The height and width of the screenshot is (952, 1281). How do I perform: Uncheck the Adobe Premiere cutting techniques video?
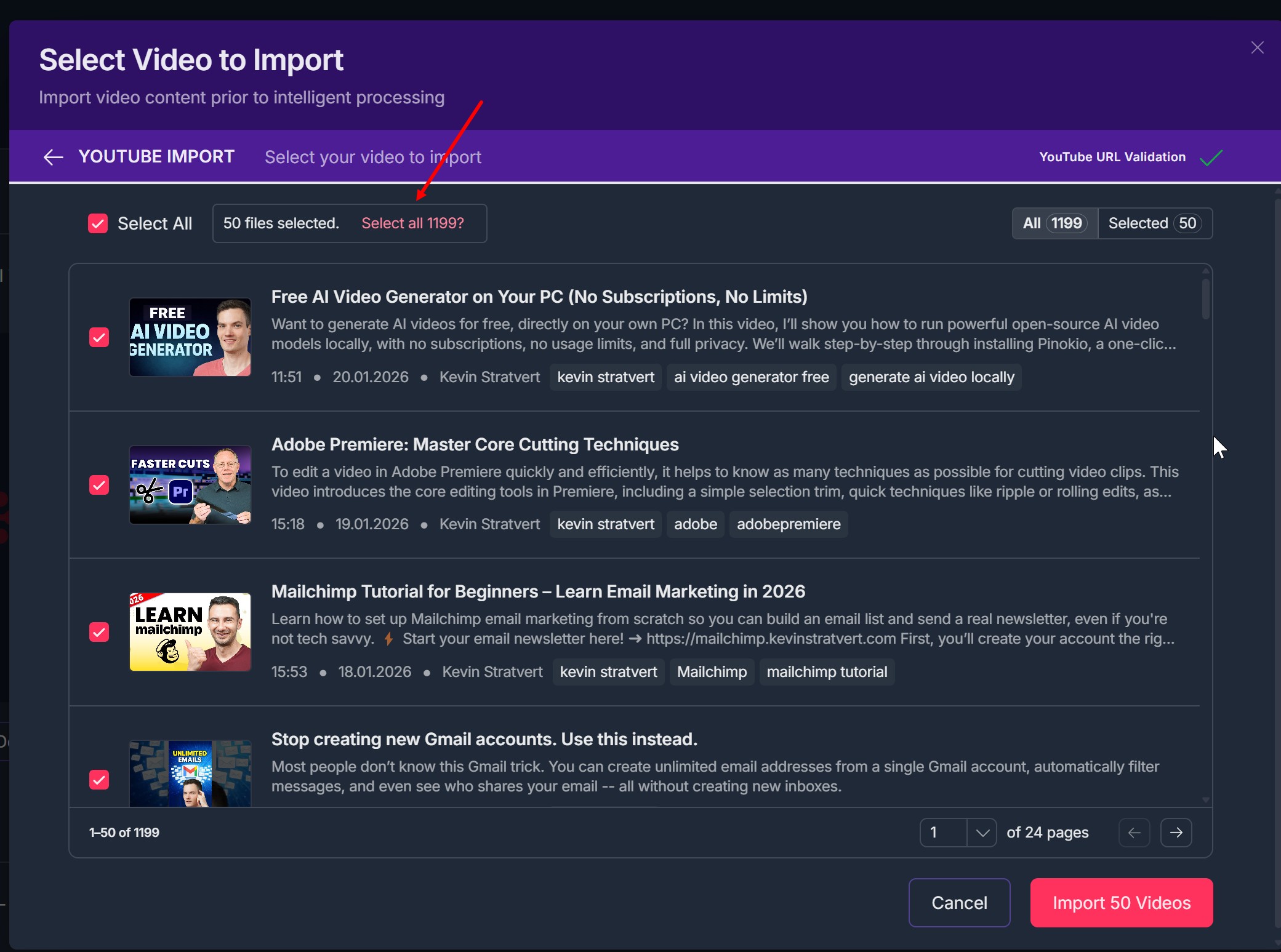pos(99,485)
